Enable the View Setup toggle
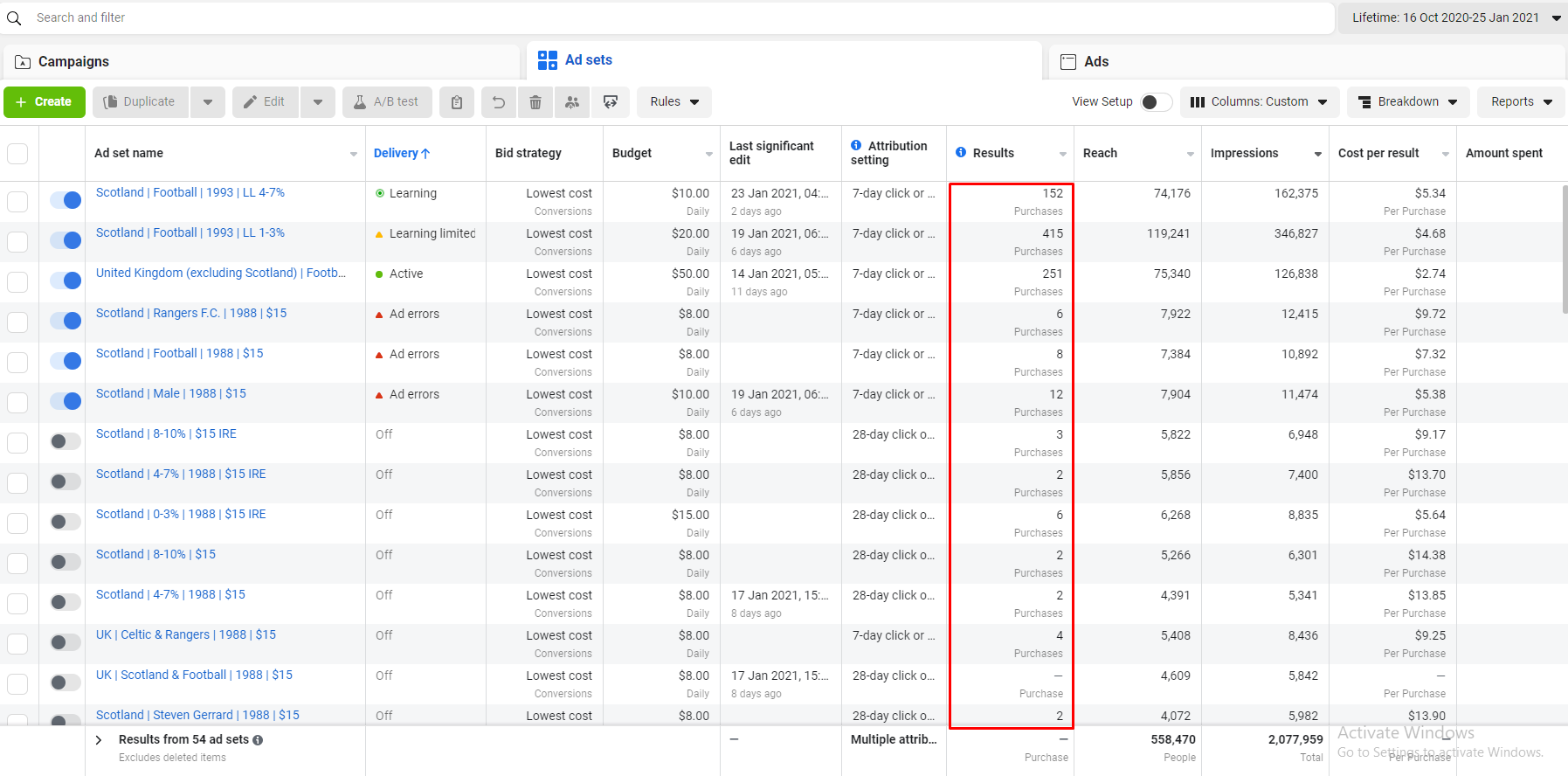This screenshot has height=776, width=1568. [1156, 102]
